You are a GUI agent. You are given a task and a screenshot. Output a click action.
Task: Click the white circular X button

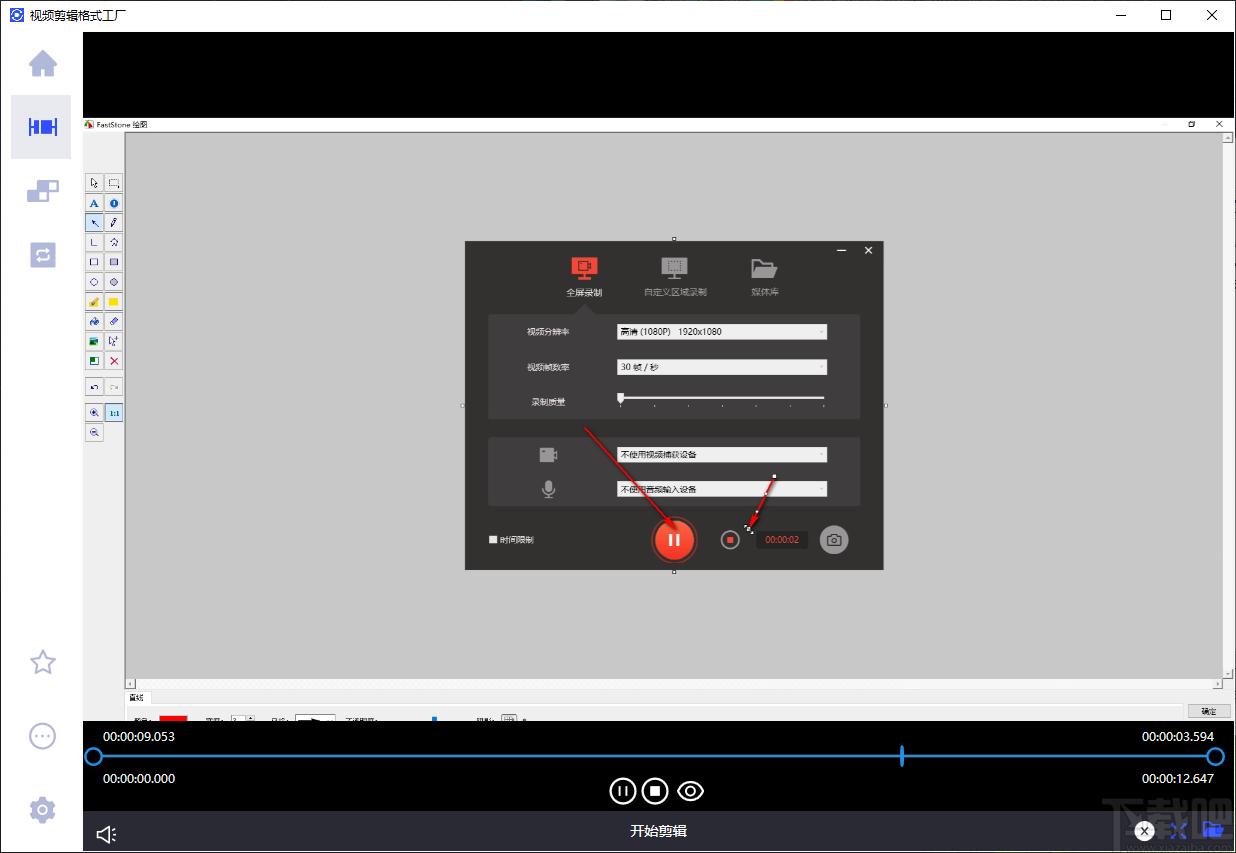coord(1145,831)
